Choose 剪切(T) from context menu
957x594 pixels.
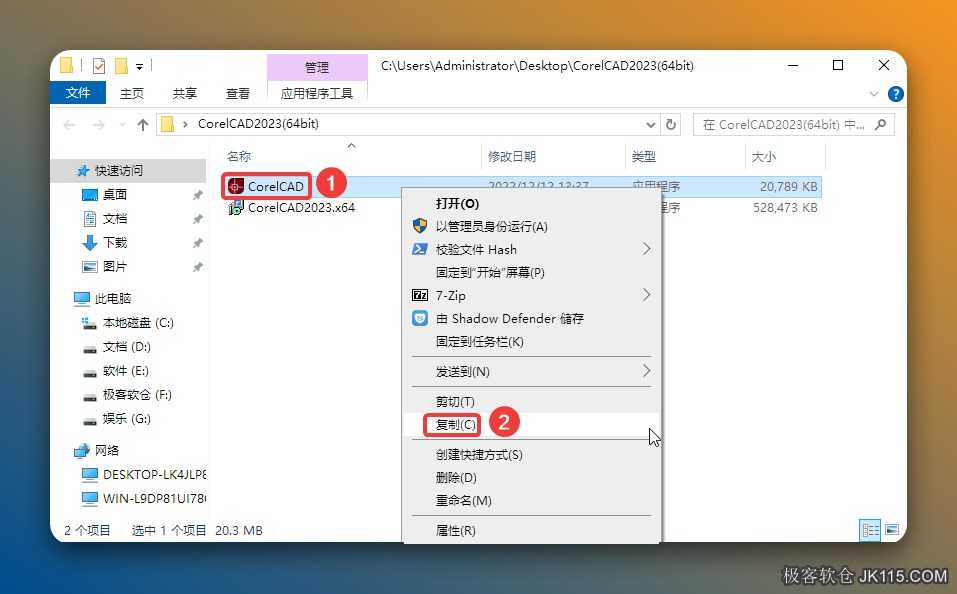(531, 401)
